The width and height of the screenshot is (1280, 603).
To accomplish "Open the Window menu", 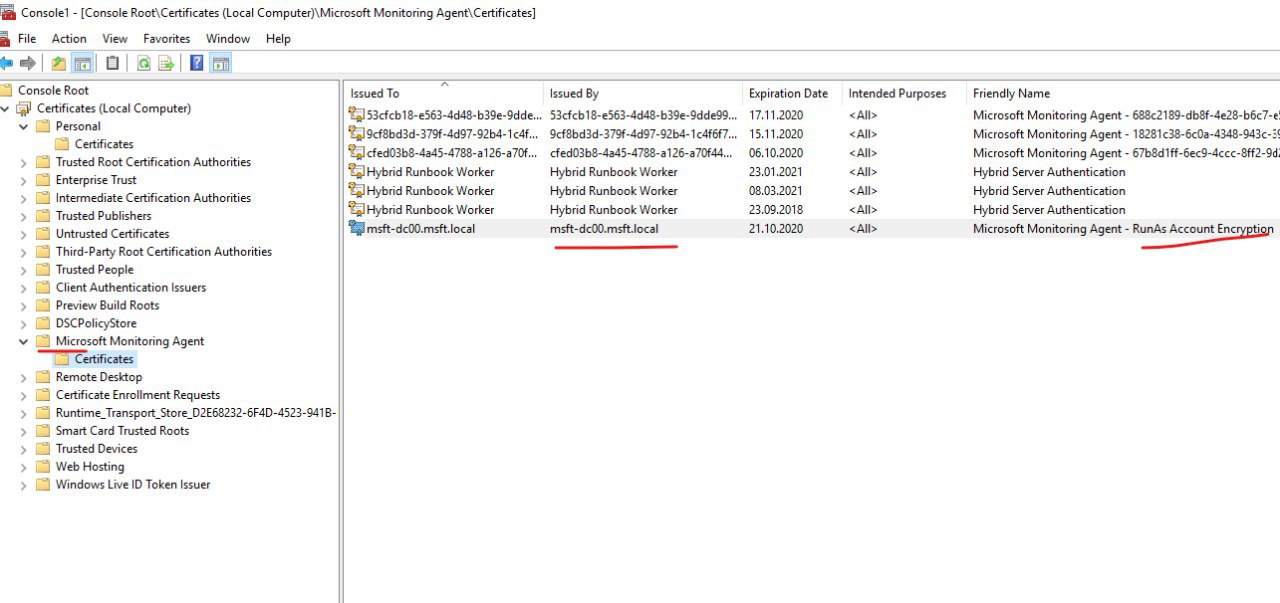I will coord(228,39).
